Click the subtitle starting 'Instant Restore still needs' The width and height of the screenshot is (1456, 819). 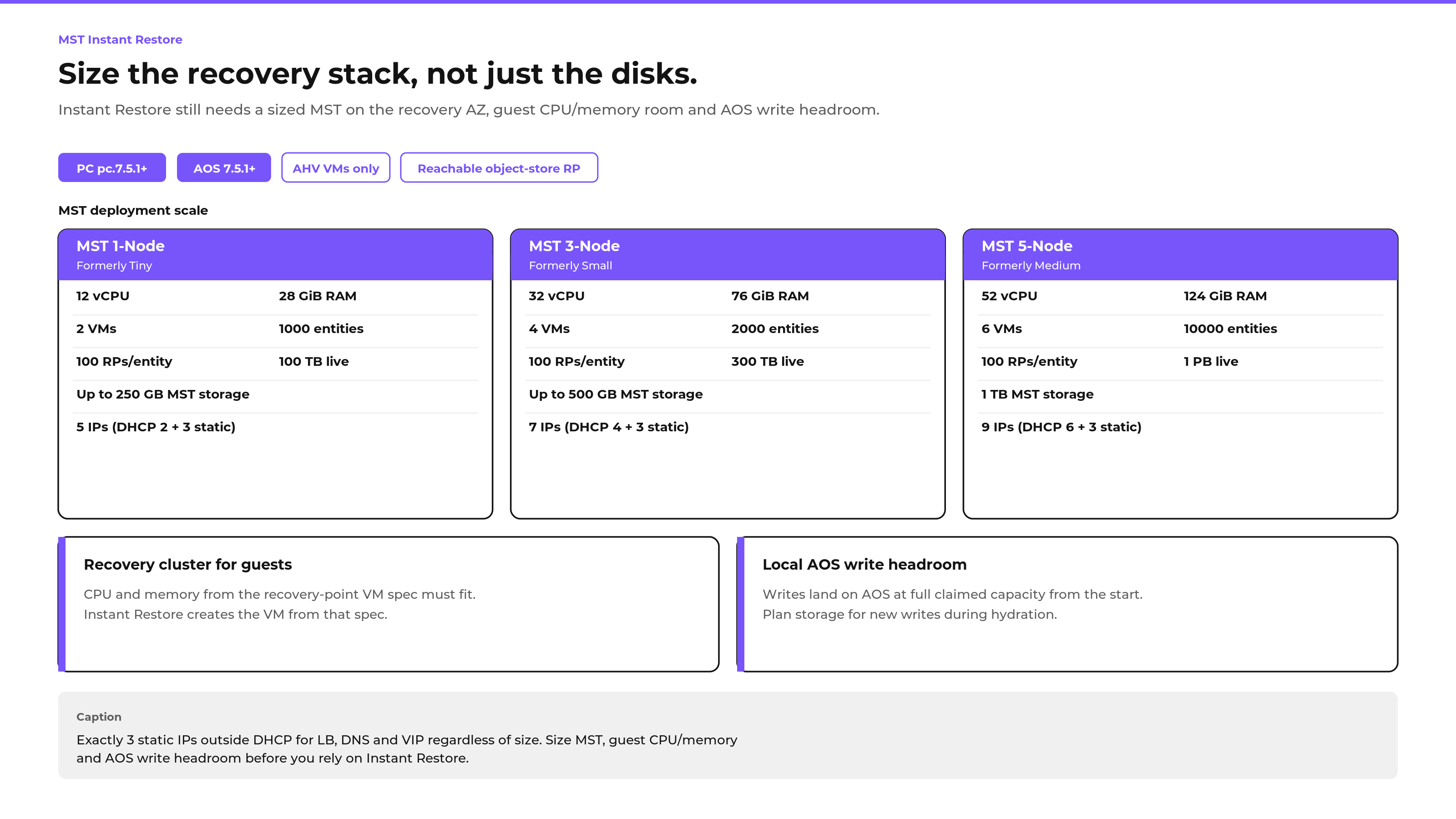tap(469, 110)
